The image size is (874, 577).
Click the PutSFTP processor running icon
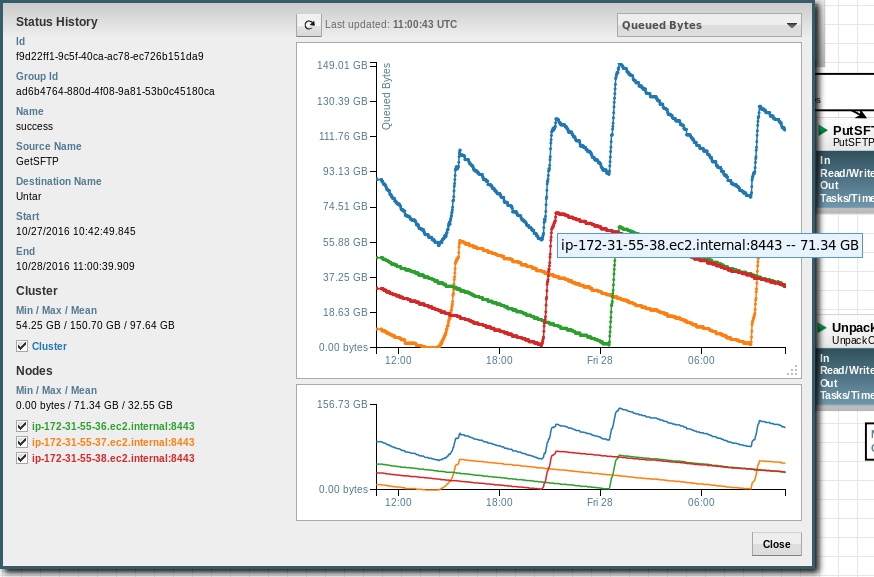[x=823, y=131]
